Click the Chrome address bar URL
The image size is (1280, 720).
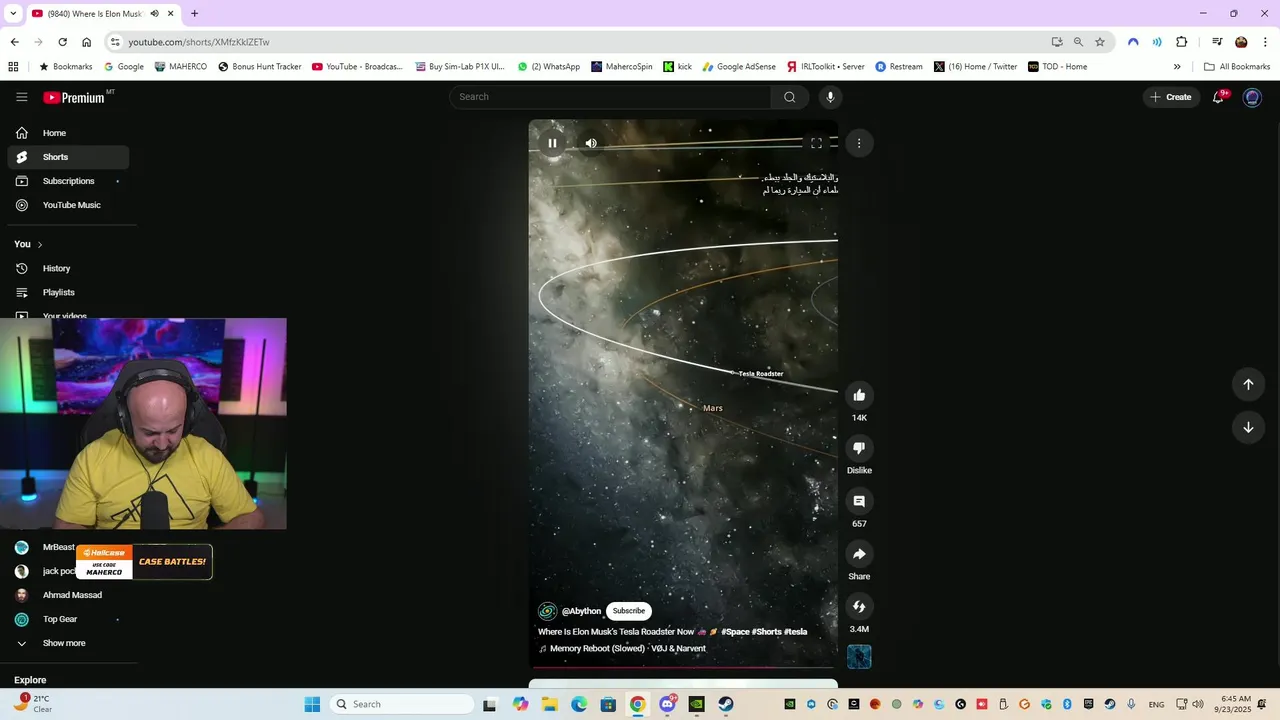click(199, 42)
